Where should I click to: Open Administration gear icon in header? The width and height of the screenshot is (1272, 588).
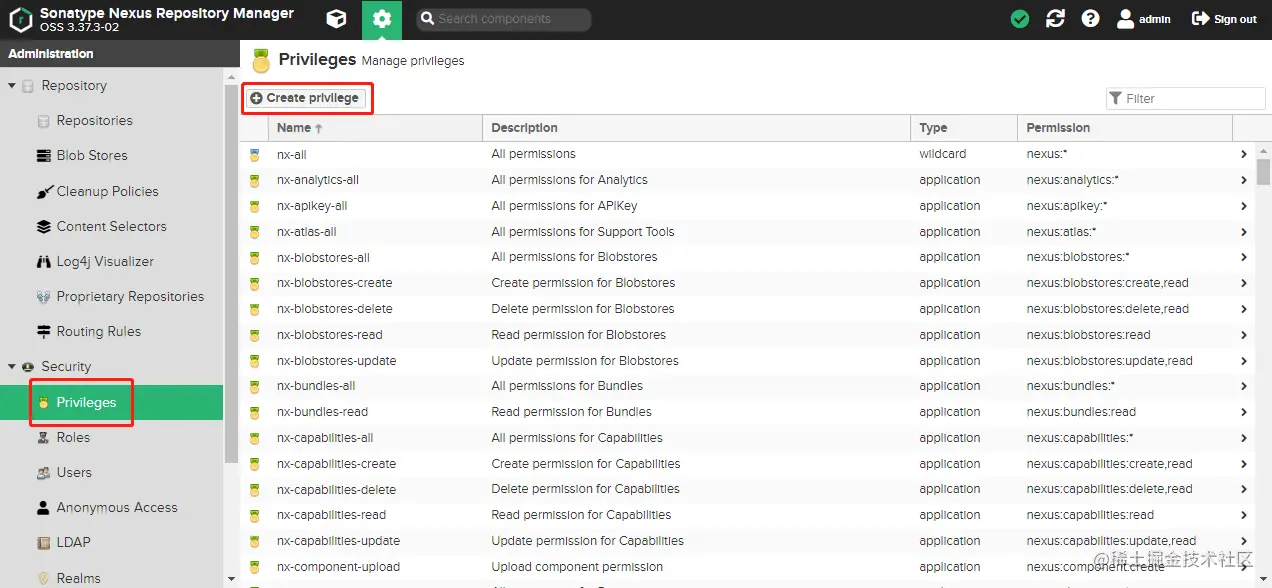tap(380, 19)
